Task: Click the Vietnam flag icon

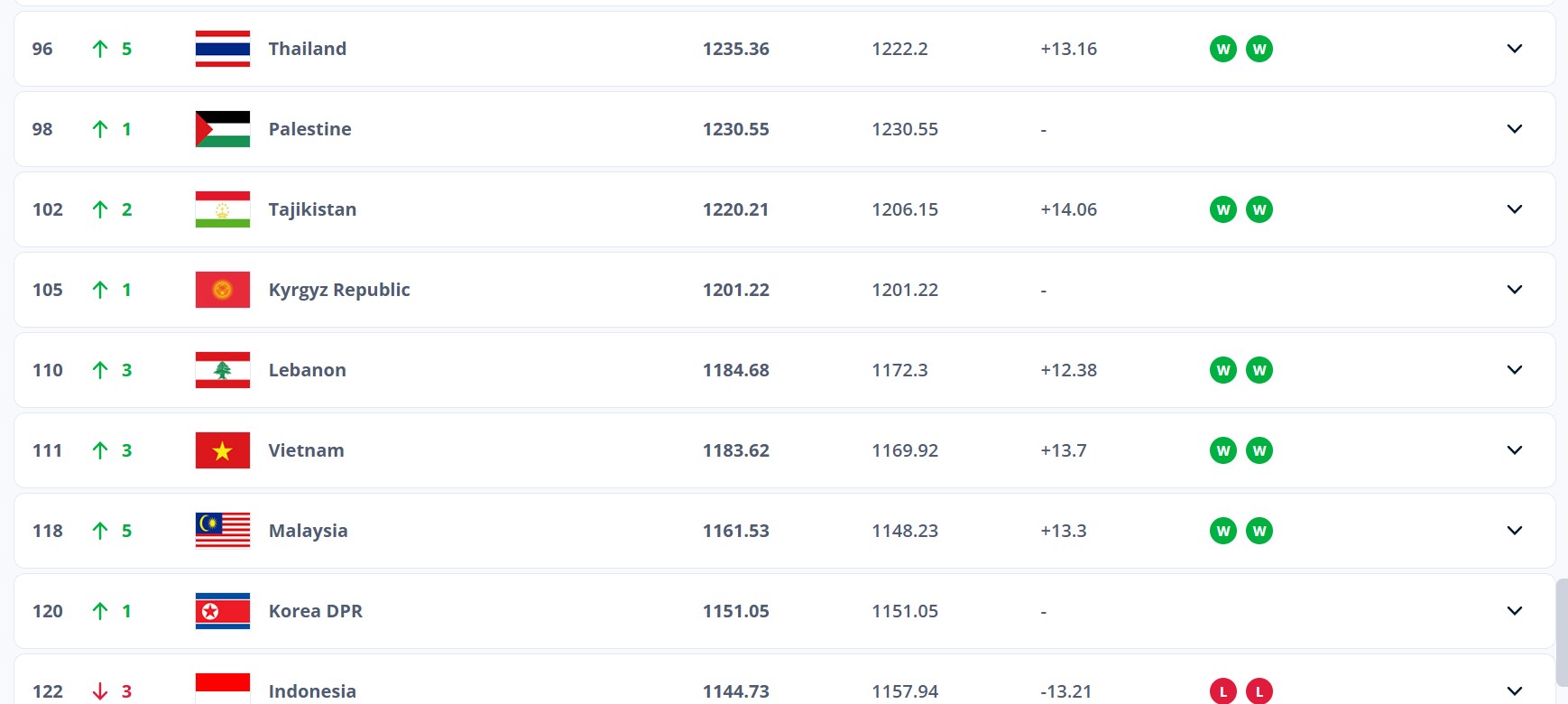Action: coord(222,450)
